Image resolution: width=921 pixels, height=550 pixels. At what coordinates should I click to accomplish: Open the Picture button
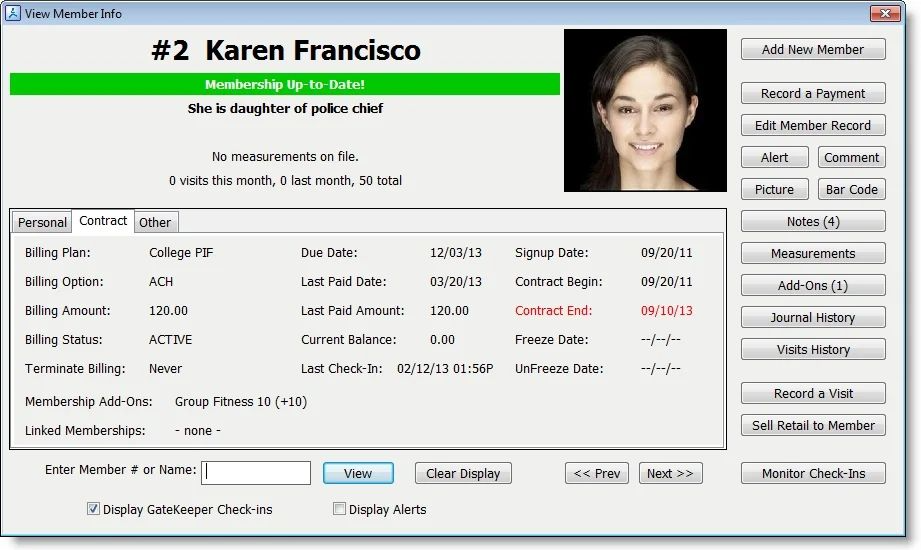(x=775, y=189)
